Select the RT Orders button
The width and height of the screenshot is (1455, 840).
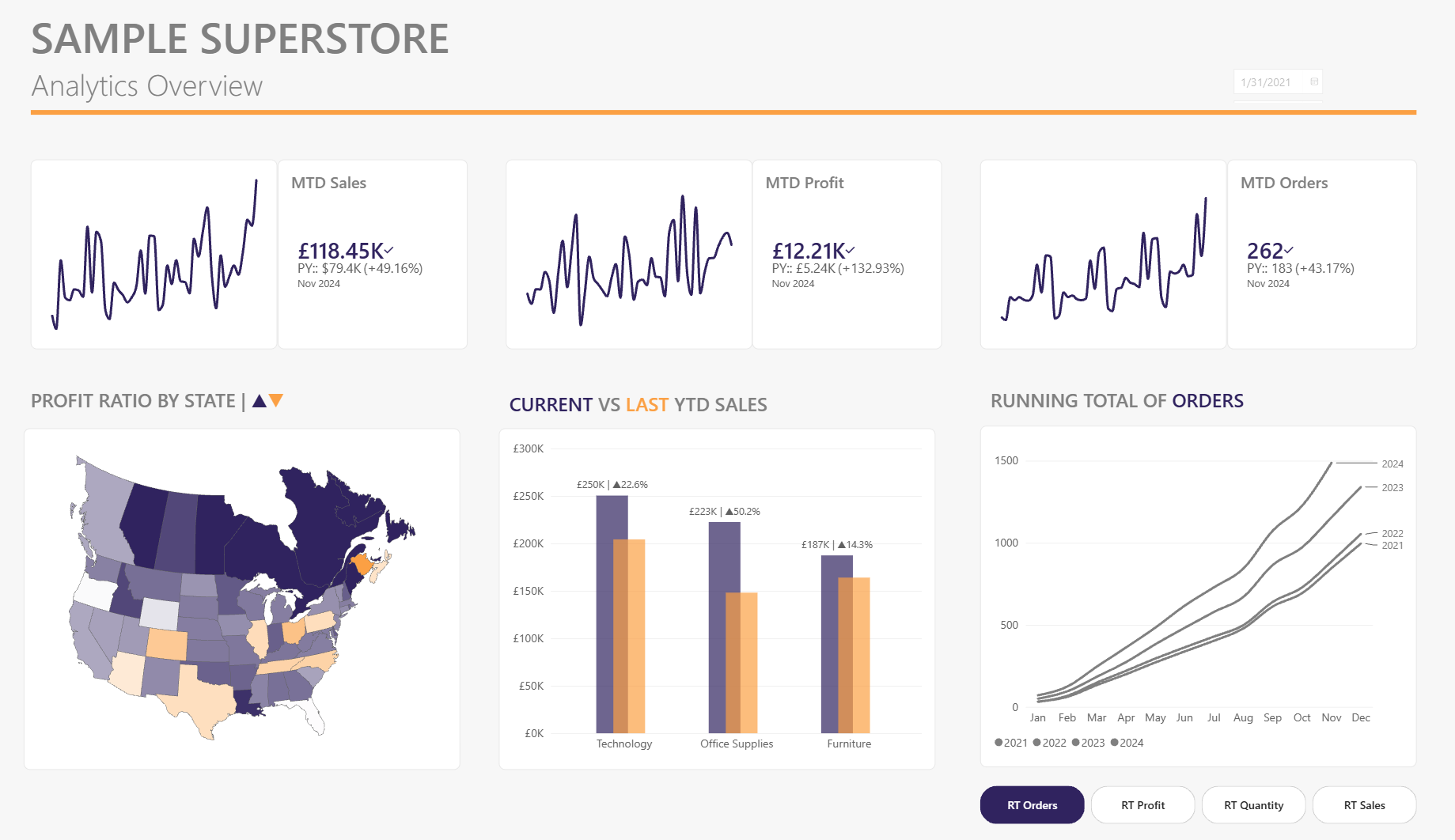[x=1032, y=805]
